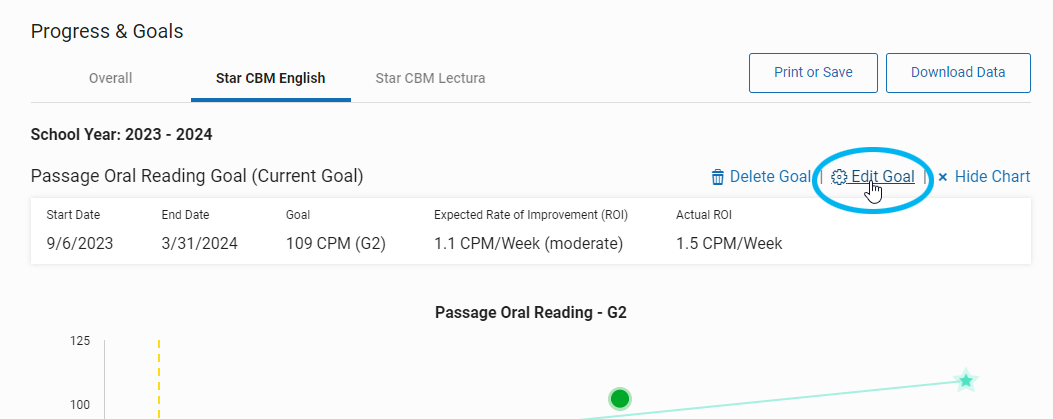Click the Passage Oral Reading - G2 chart title
Image resolution: width=1053 pixels, height=419 pixels.
(531, 312)
